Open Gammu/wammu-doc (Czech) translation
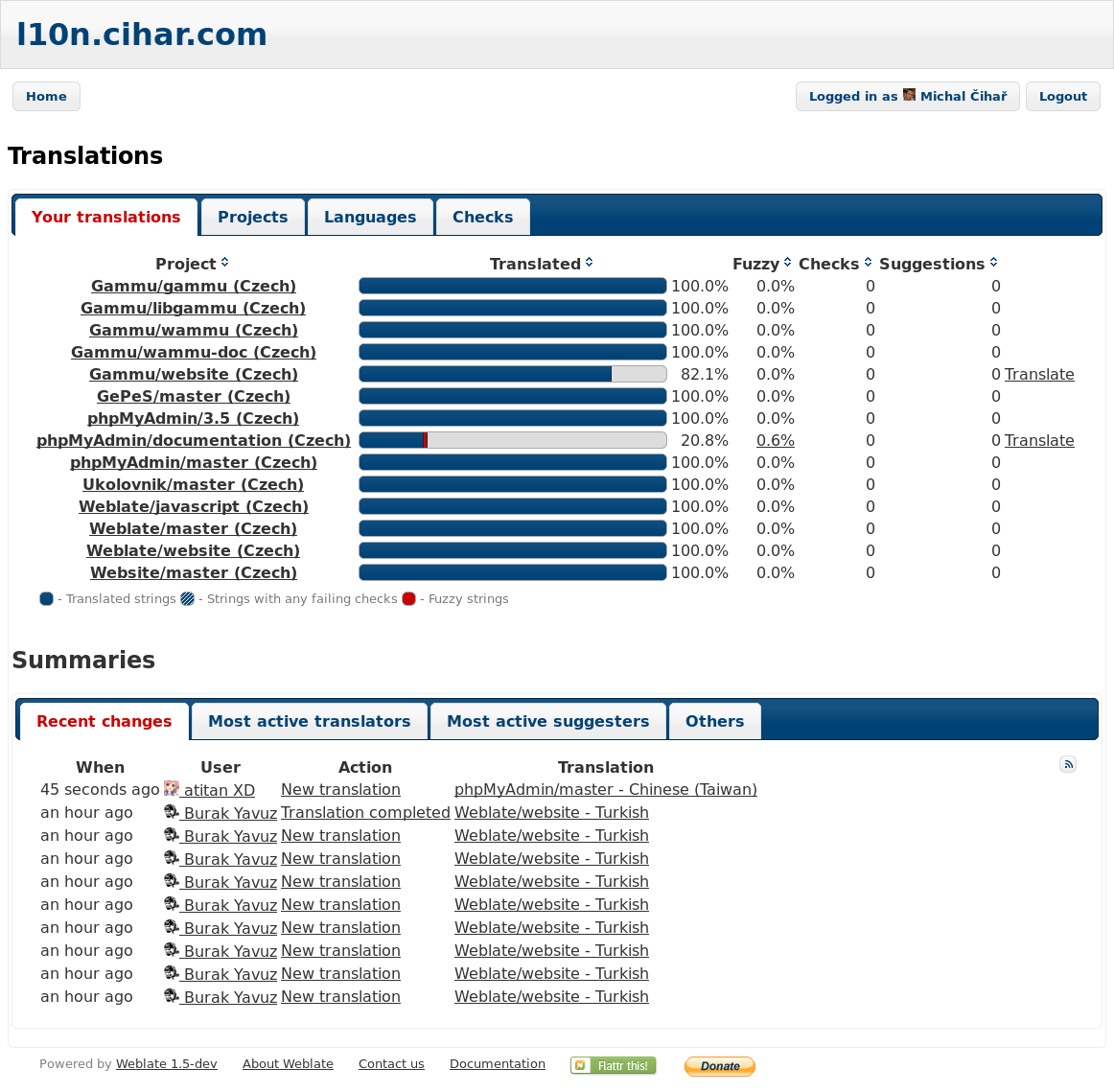This screenshot has width=1114, height=1092. [194, 352]
